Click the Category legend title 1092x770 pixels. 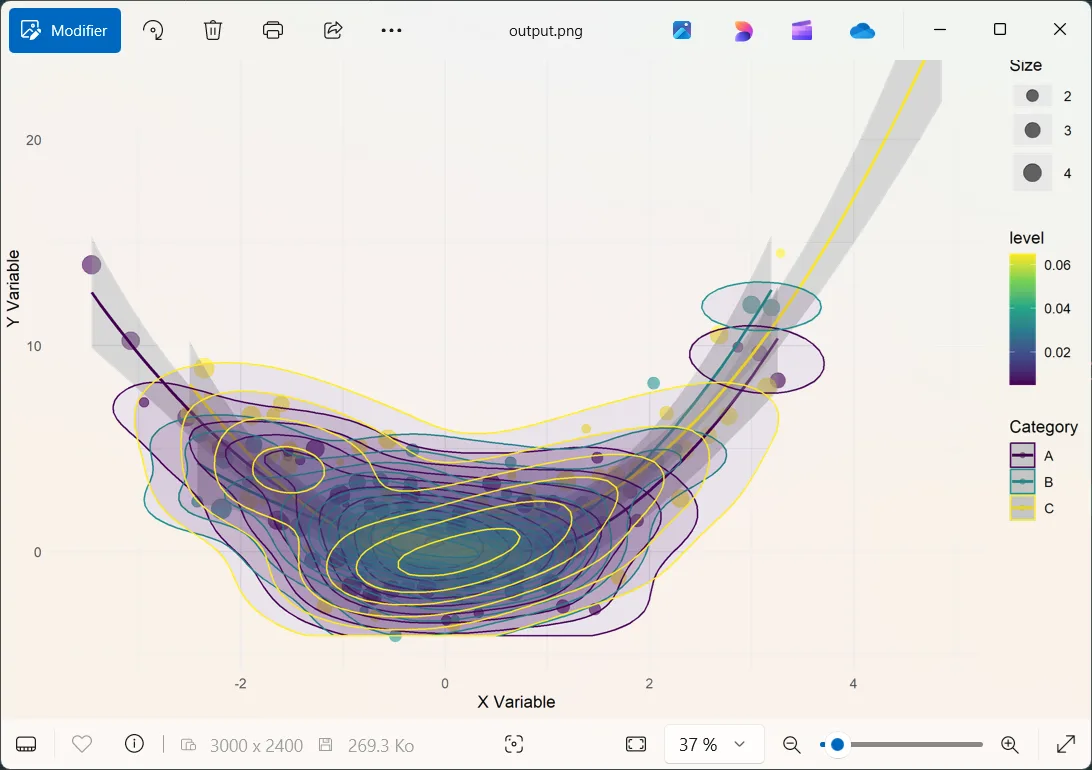coord(1043,427)
